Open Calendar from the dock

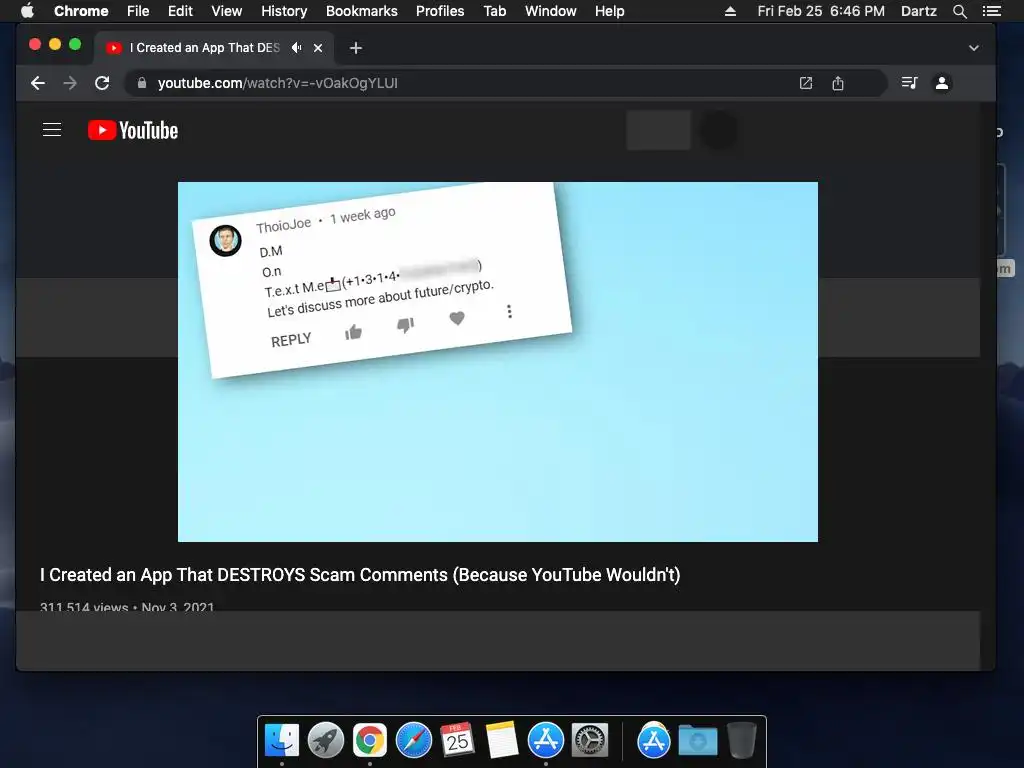[x=457, y=741]
